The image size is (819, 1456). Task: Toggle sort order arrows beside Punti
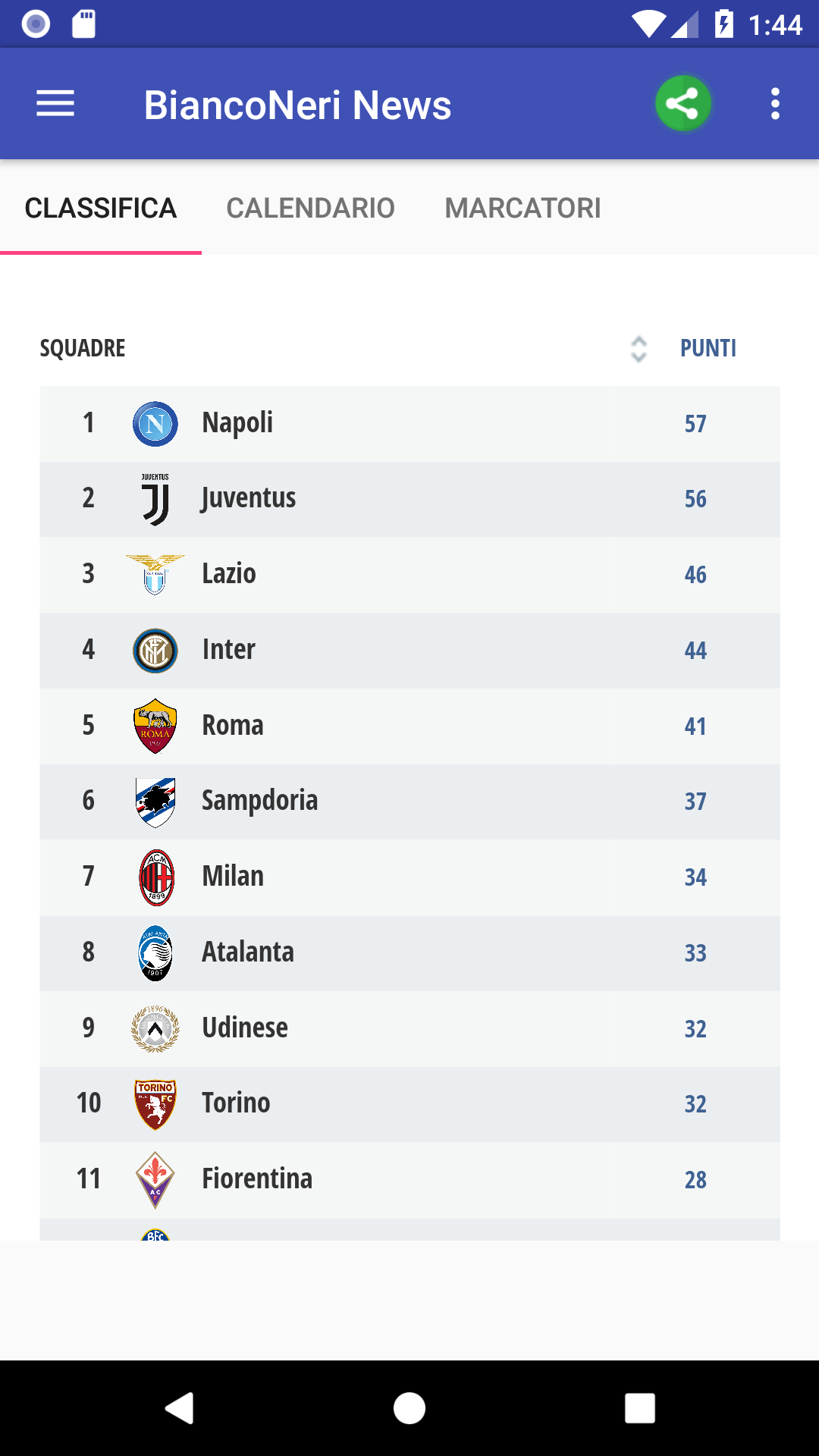click(639, 349)
